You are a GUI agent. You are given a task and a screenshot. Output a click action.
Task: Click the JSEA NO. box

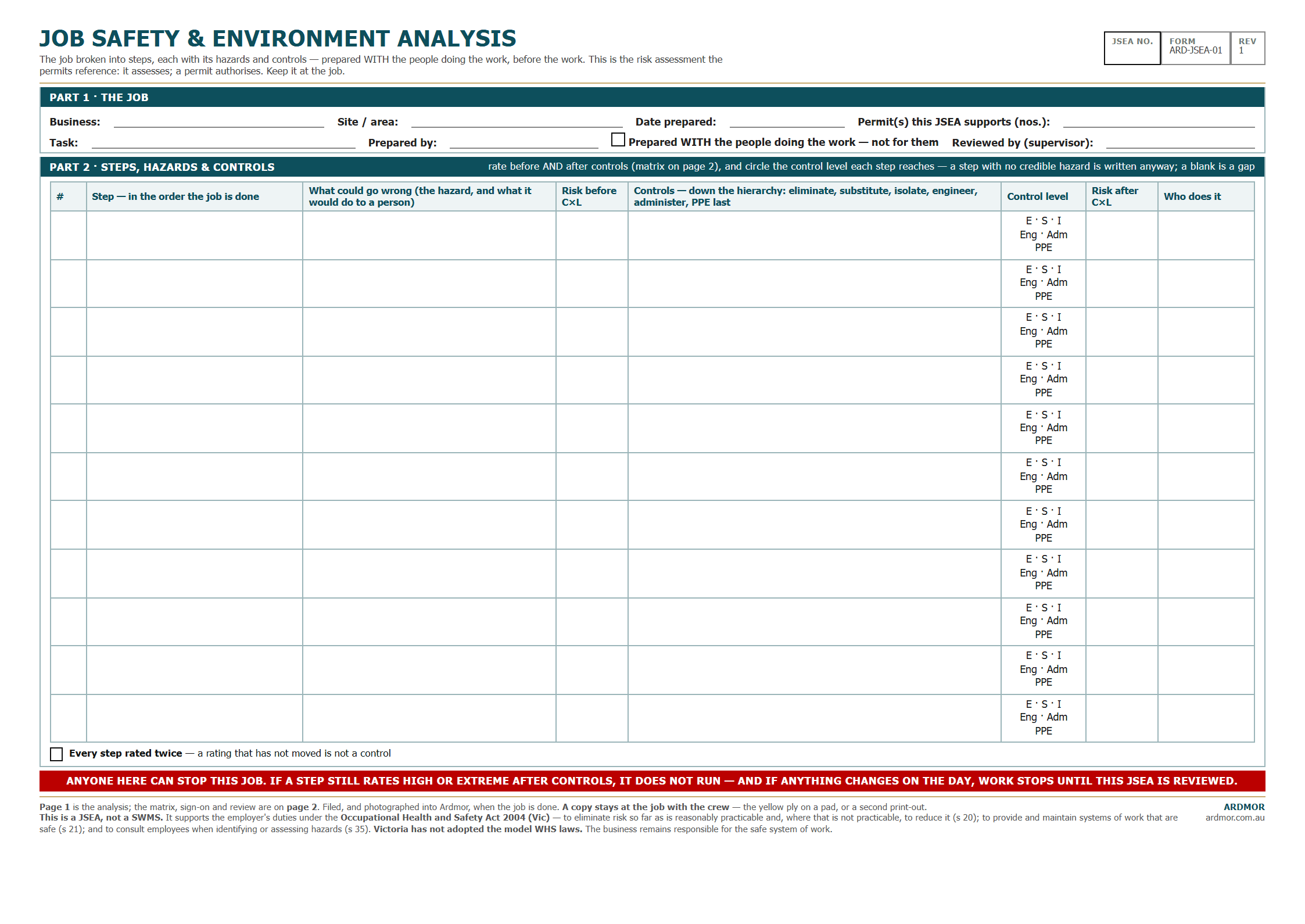[1132, 48]
